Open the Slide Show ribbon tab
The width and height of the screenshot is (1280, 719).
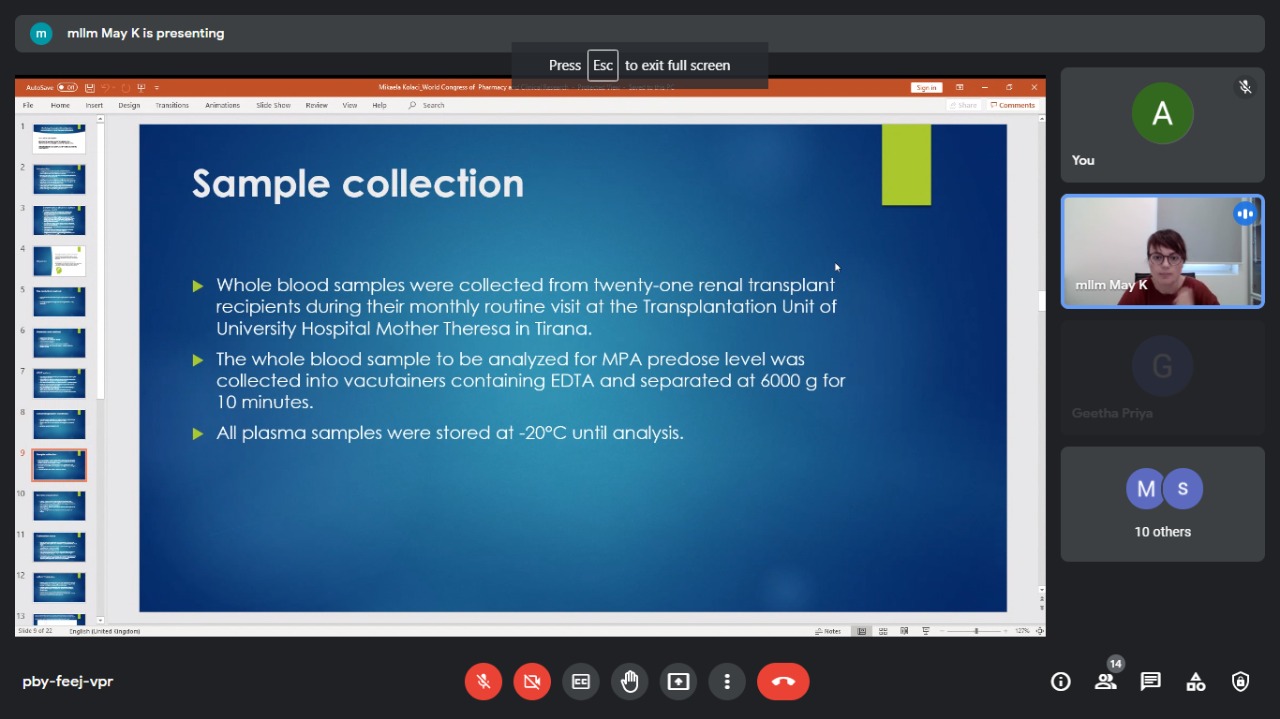coord(273,105)
